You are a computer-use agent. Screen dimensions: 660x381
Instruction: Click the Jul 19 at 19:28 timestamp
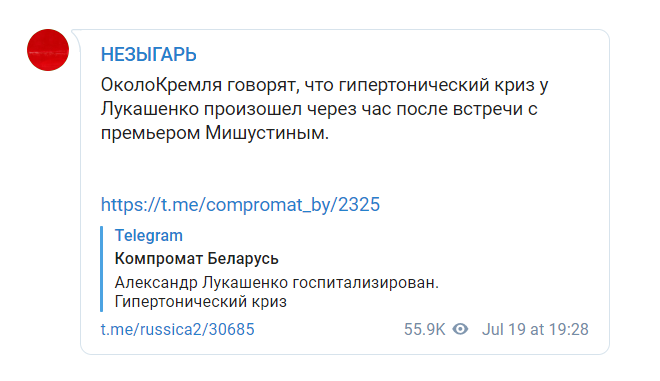[x=535, y=329]
